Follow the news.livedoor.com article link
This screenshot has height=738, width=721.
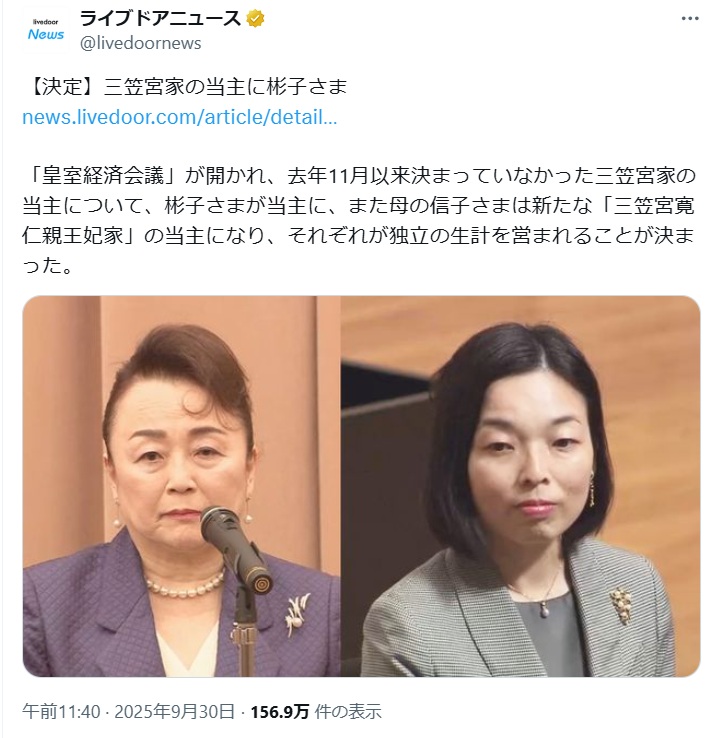(180, 117)
